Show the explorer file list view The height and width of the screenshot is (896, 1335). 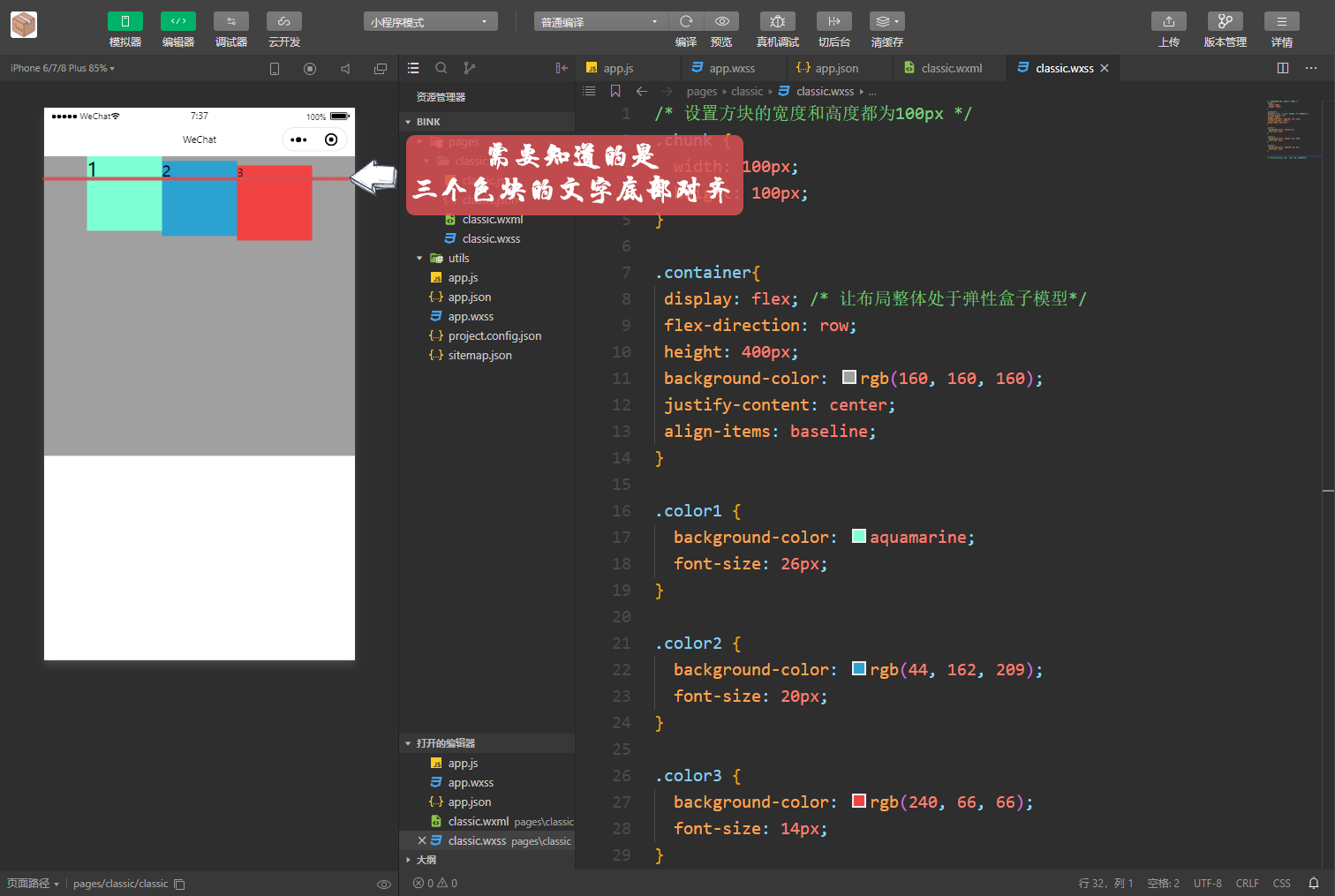[x=413, y=68]
